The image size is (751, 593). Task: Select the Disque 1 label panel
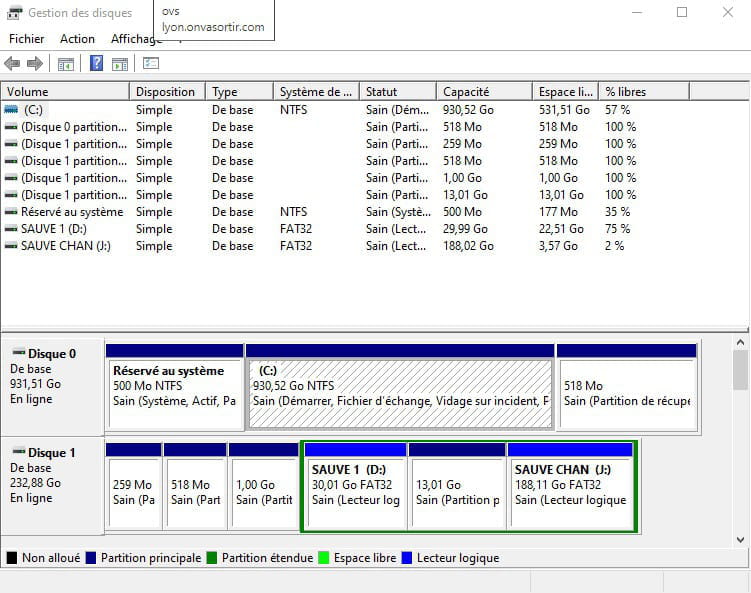coord(52,484)
